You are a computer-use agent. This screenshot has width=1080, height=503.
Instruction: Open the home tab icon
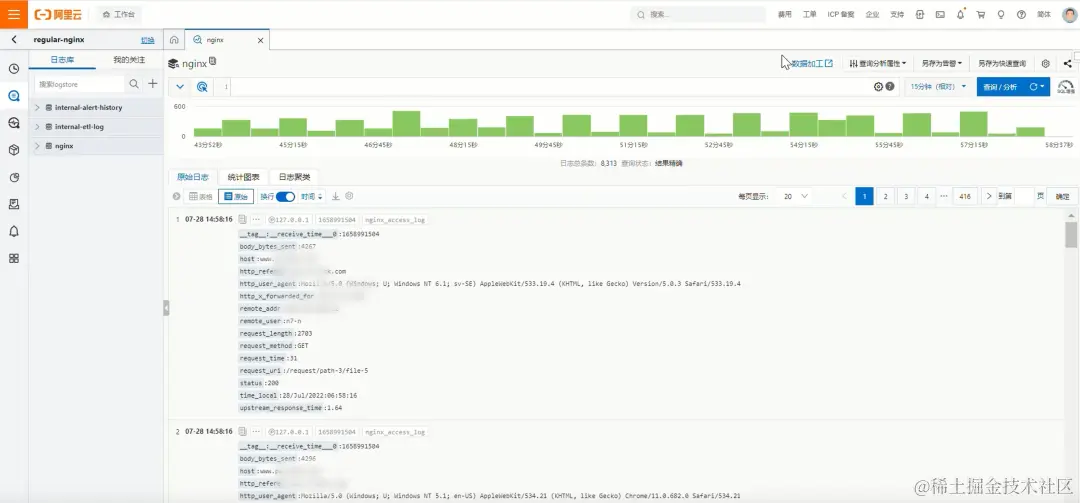tap(174, 40)
